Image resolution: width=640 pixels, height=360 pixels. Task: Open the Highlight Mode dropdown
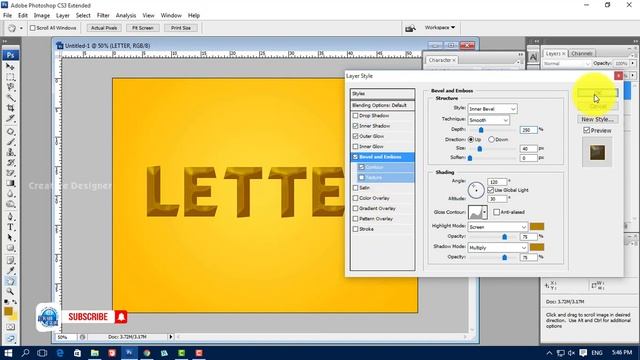point(498,227)
